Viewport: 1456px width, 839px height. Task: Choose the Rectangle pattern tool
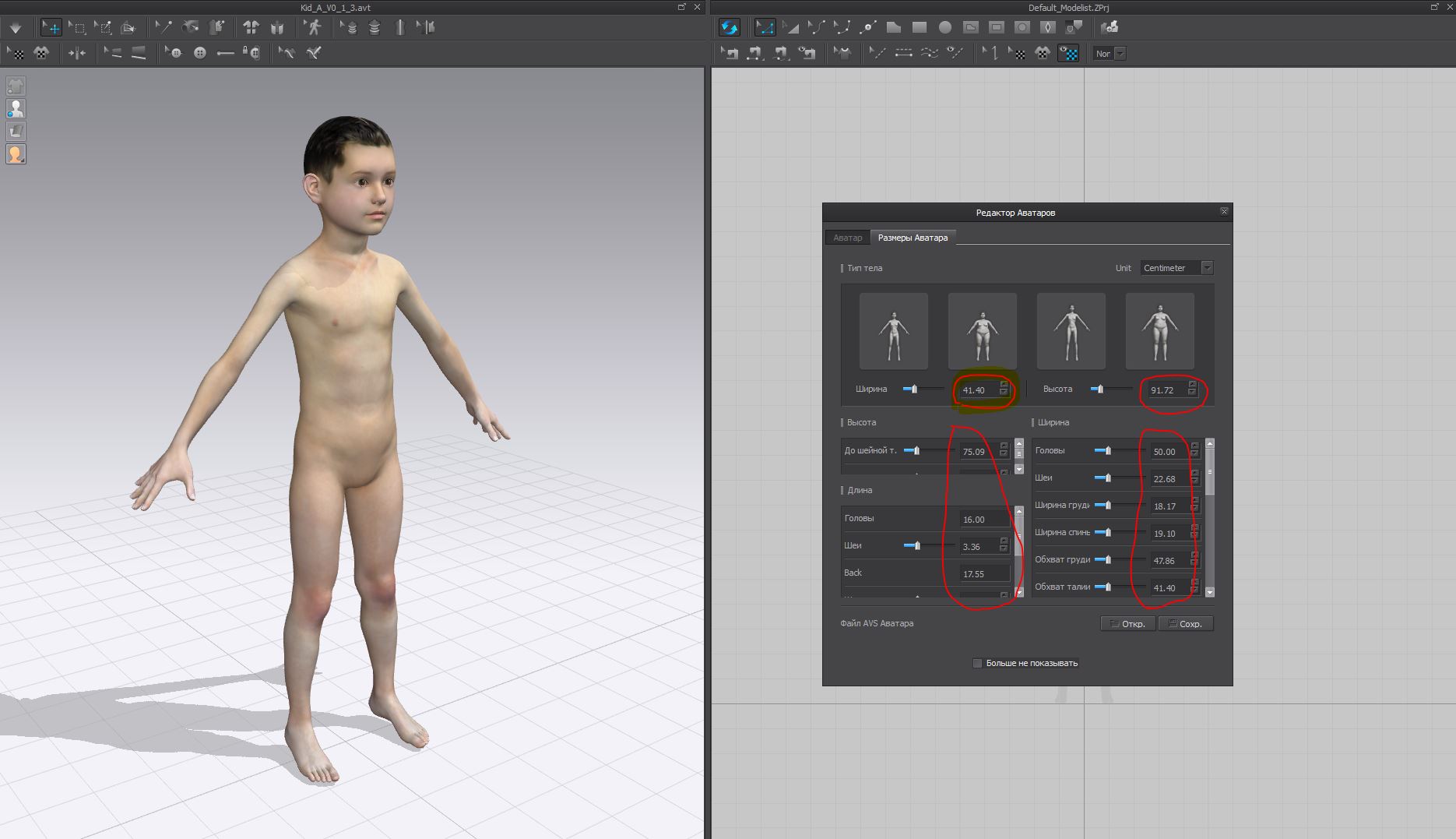(920, 27)
